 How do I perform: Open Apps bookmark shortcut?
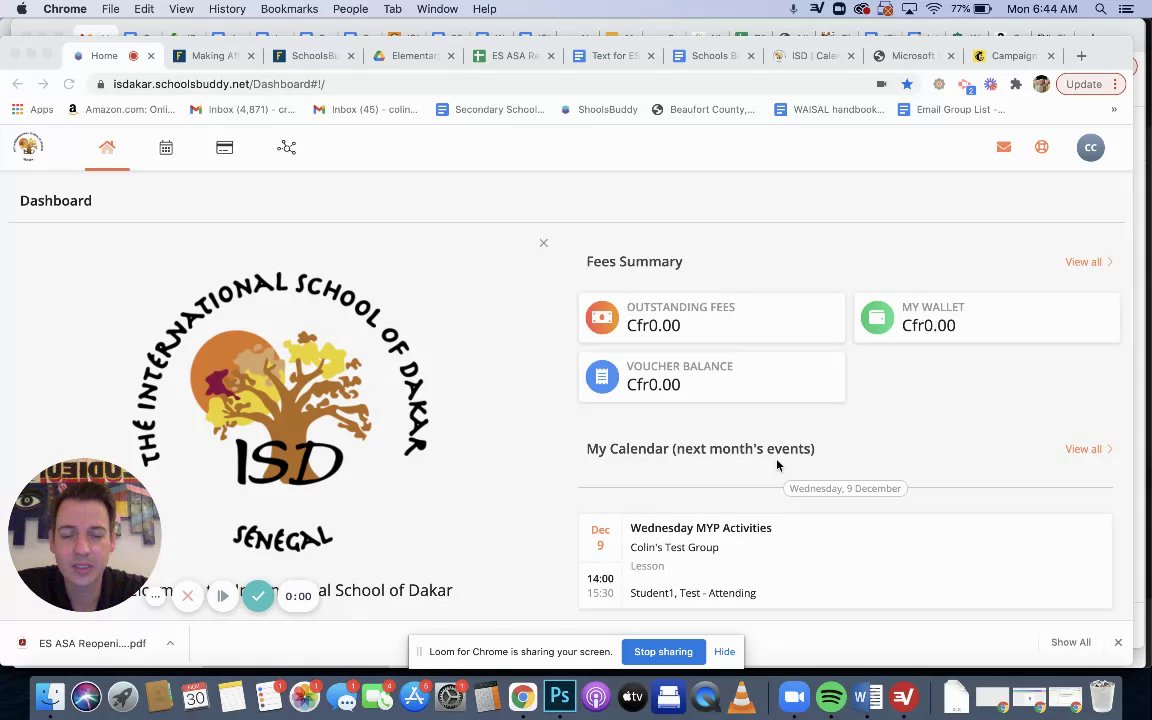pos(33,109)
